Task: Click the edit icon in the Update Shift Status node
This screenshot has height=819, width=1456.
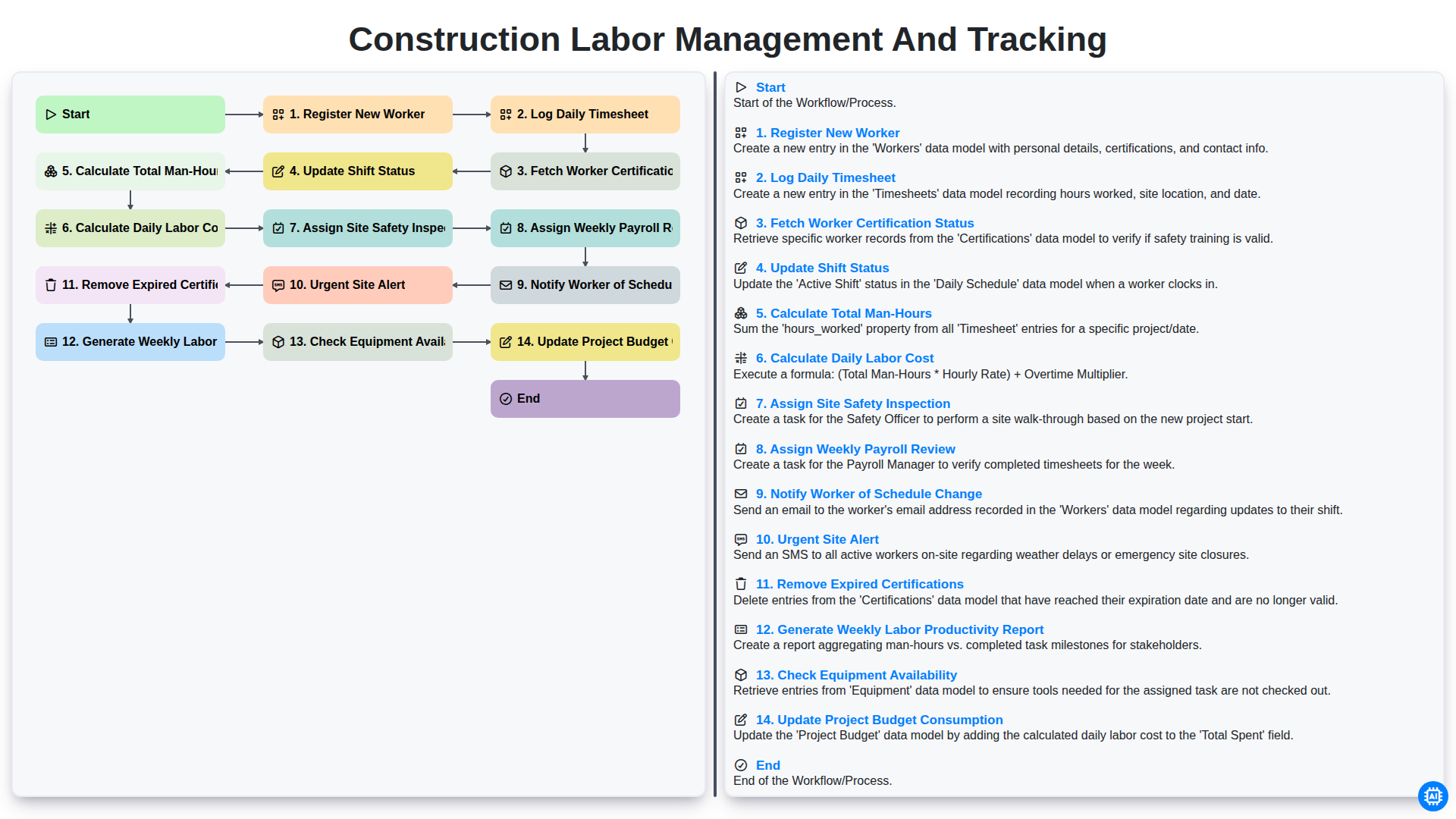Action: click(x=278, y=171)
